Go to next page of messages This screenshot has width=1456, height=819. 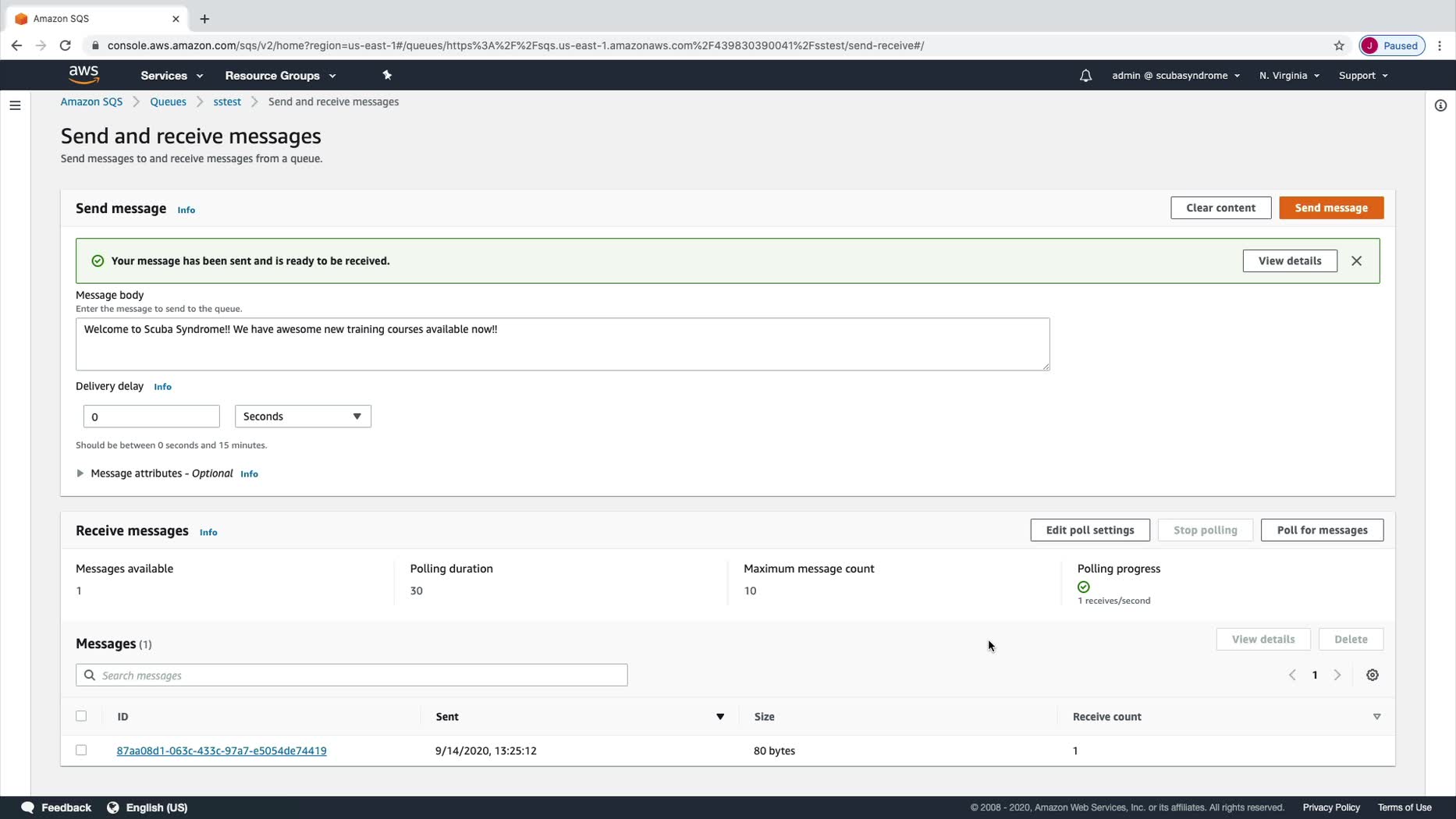[1337, 675]
